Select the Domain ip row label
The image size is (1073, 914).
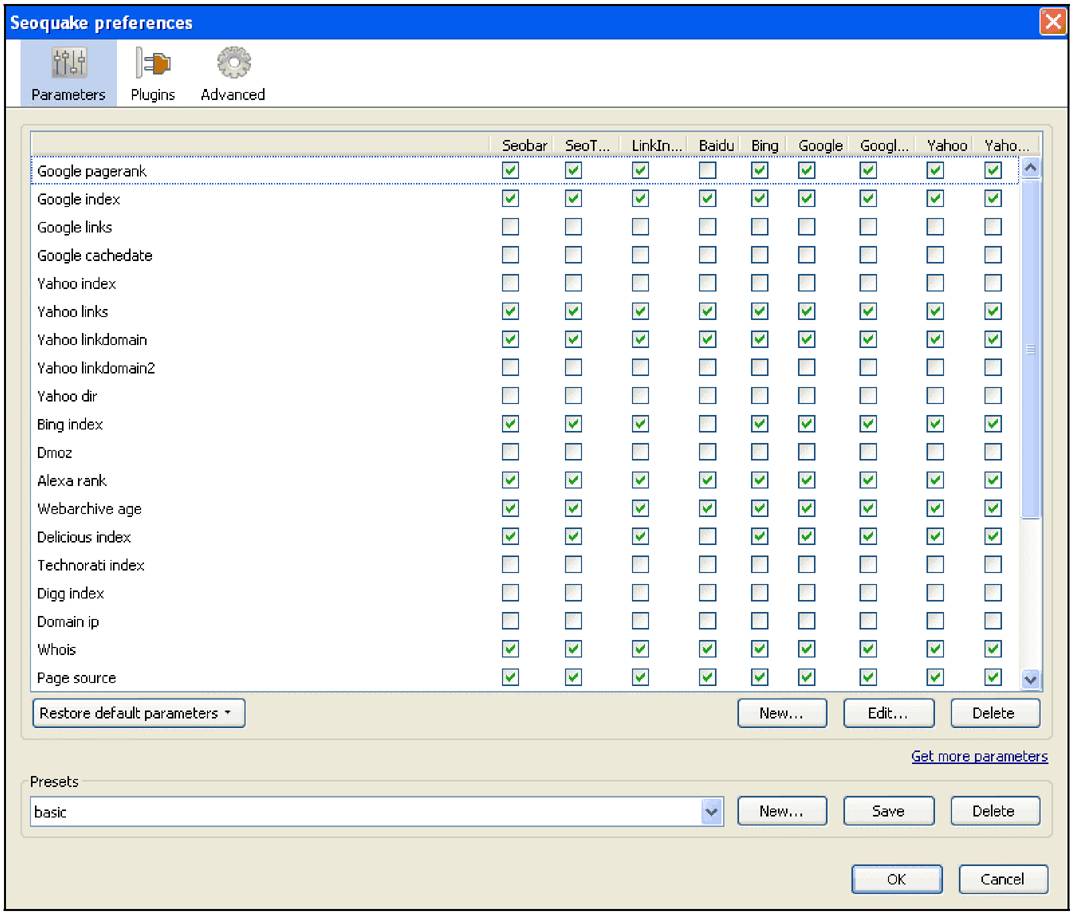[x=68, y=621]
